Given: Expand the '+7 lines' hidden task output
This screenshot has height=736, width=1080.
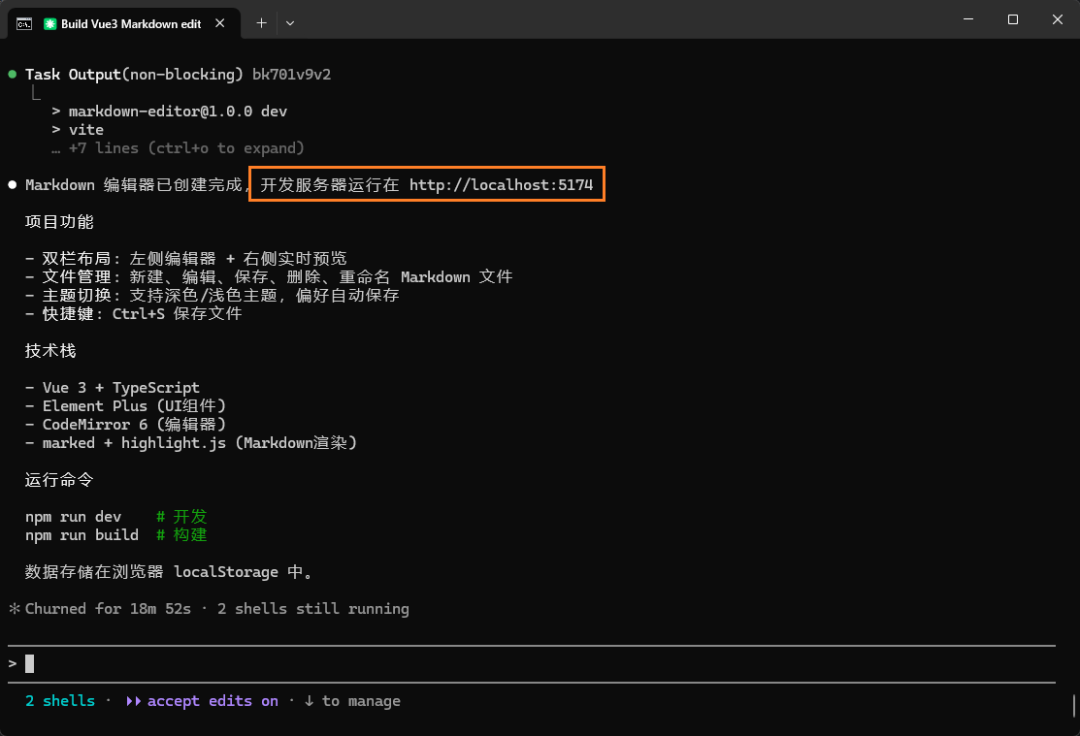Looking at the screenshot, I should tap(178, 147).
